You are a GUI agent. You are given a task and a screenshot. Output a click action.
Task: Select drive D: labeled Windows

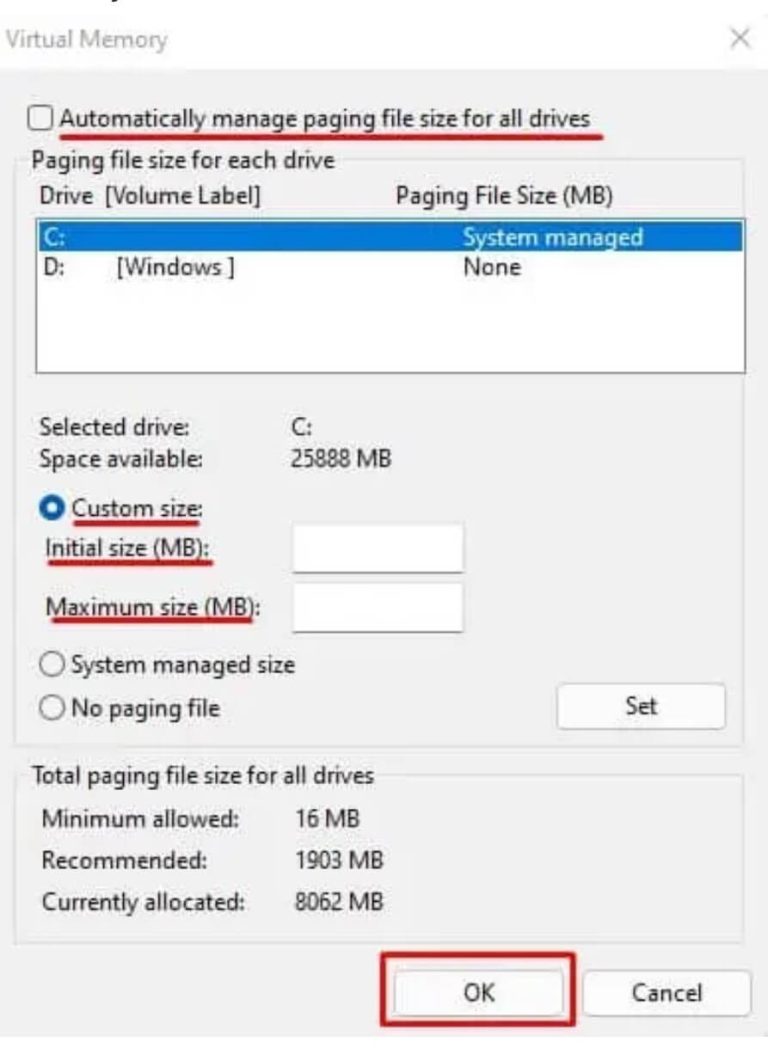pos(200,267)
